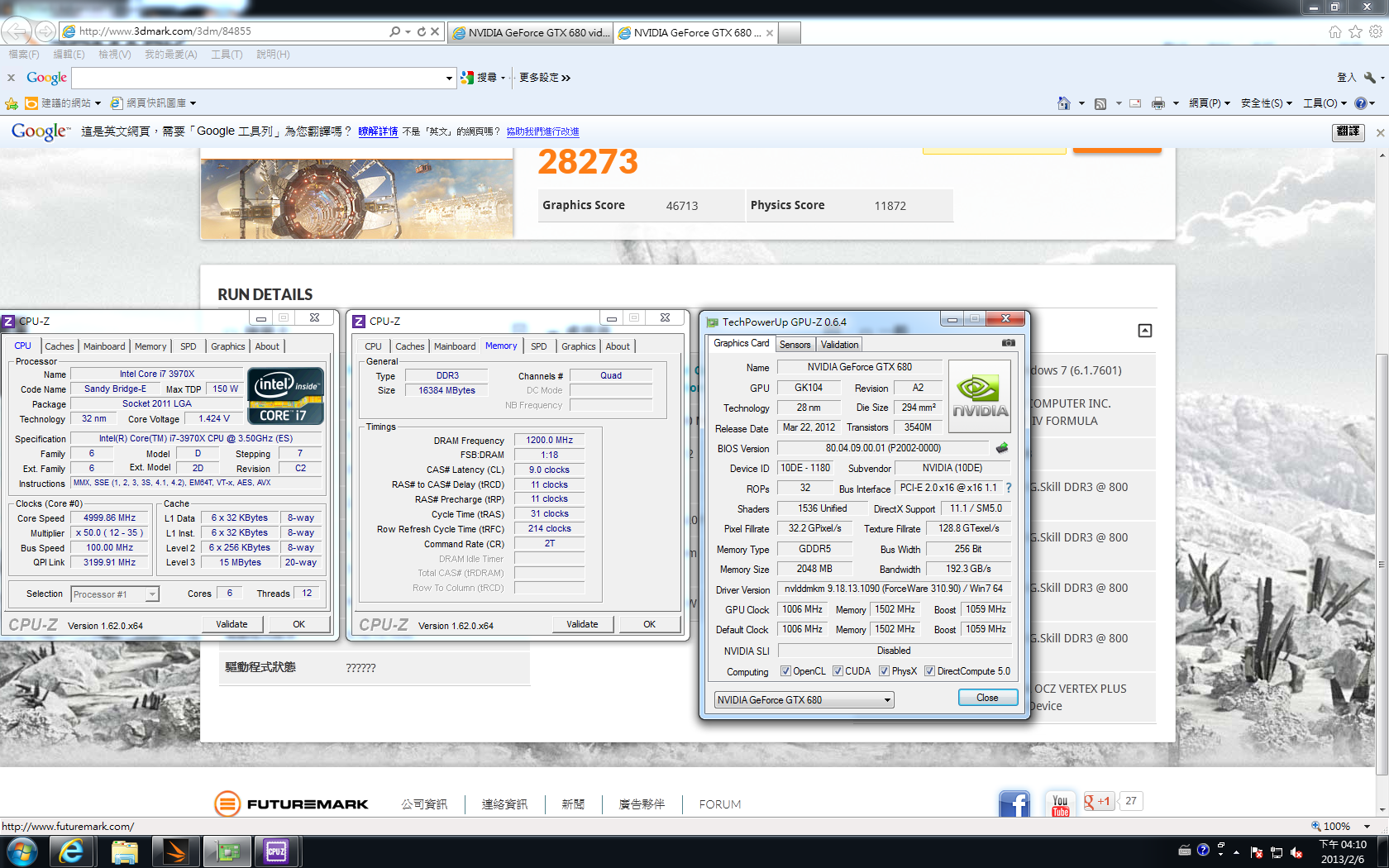Click OK button in memory CPU-Z window

(650, 624)
